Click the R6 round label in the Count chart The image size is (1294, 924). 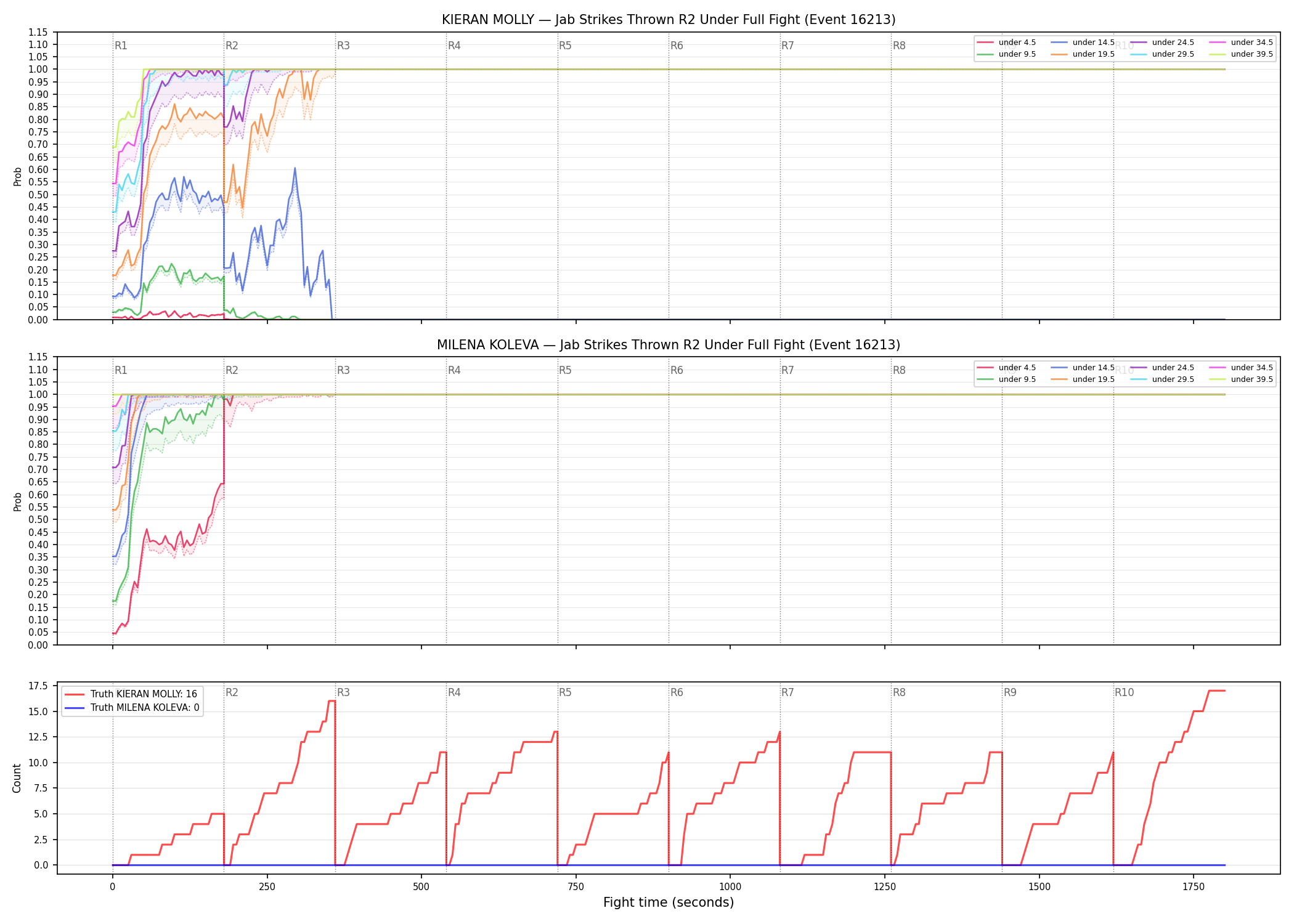(677, 693)
